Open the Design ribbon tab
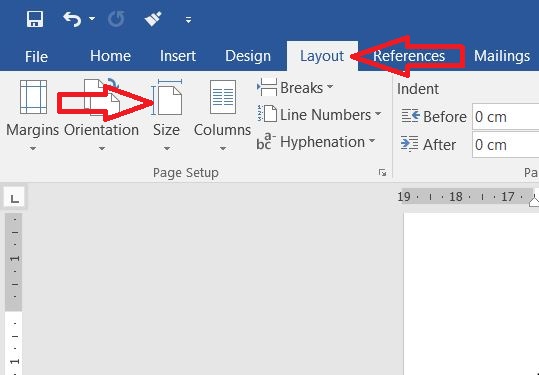Image resolution: width=539 pixels, height=375 pixels. point(248,56)
